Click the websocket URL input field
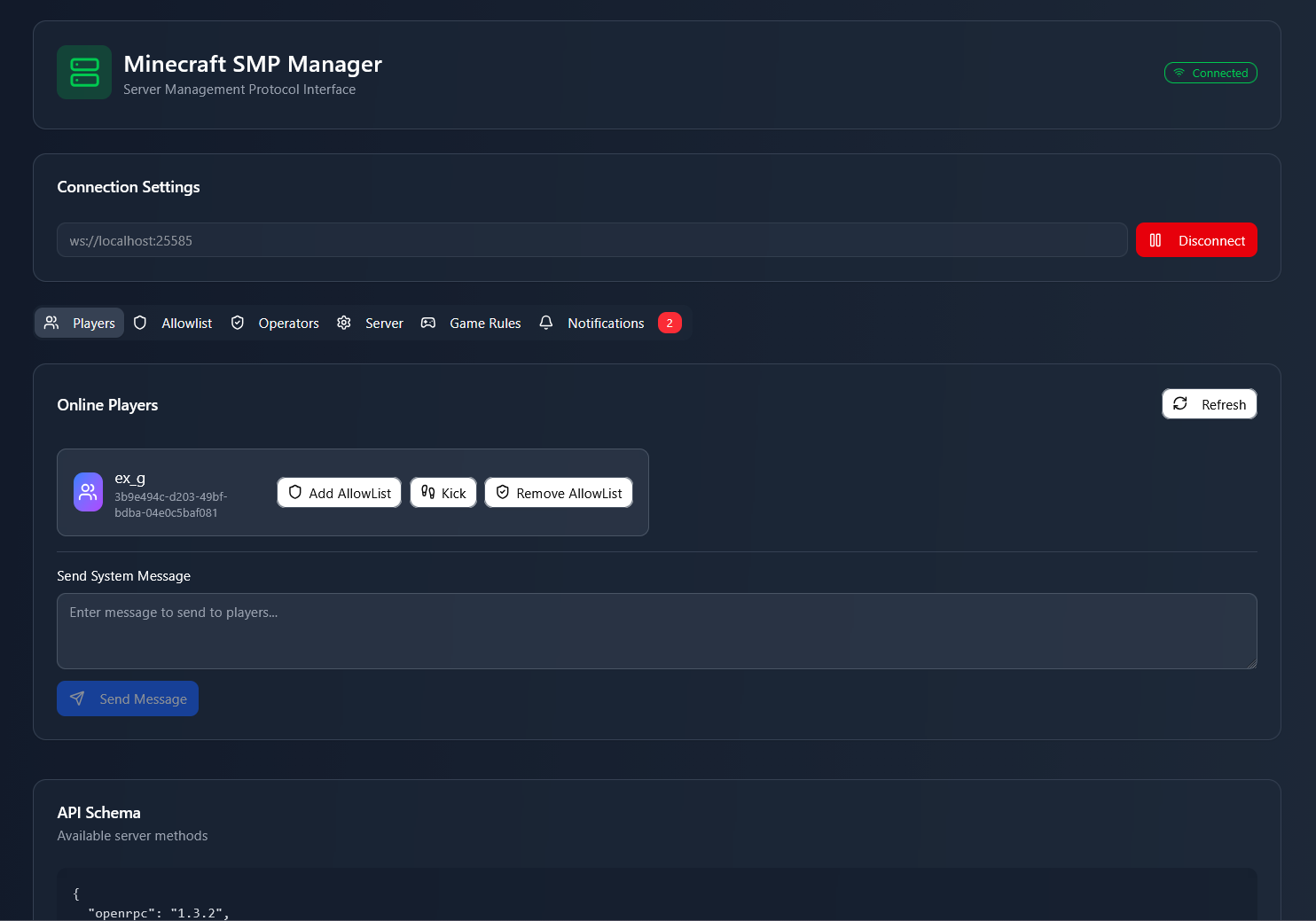1316x921 pixels. coord(591,240)
